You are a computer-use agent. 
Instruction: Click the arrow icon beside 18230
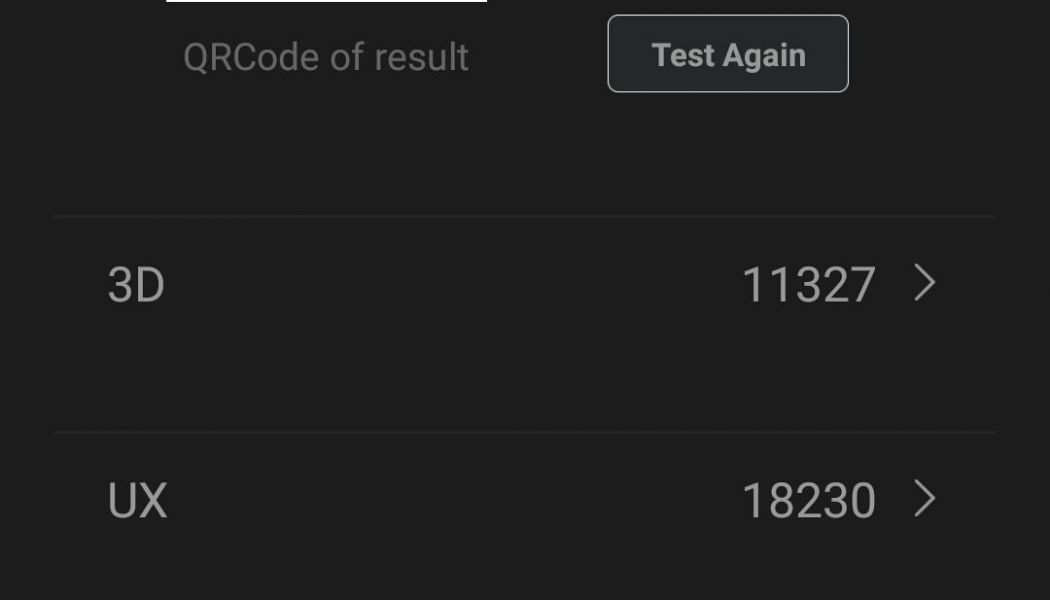coord(925,499)
